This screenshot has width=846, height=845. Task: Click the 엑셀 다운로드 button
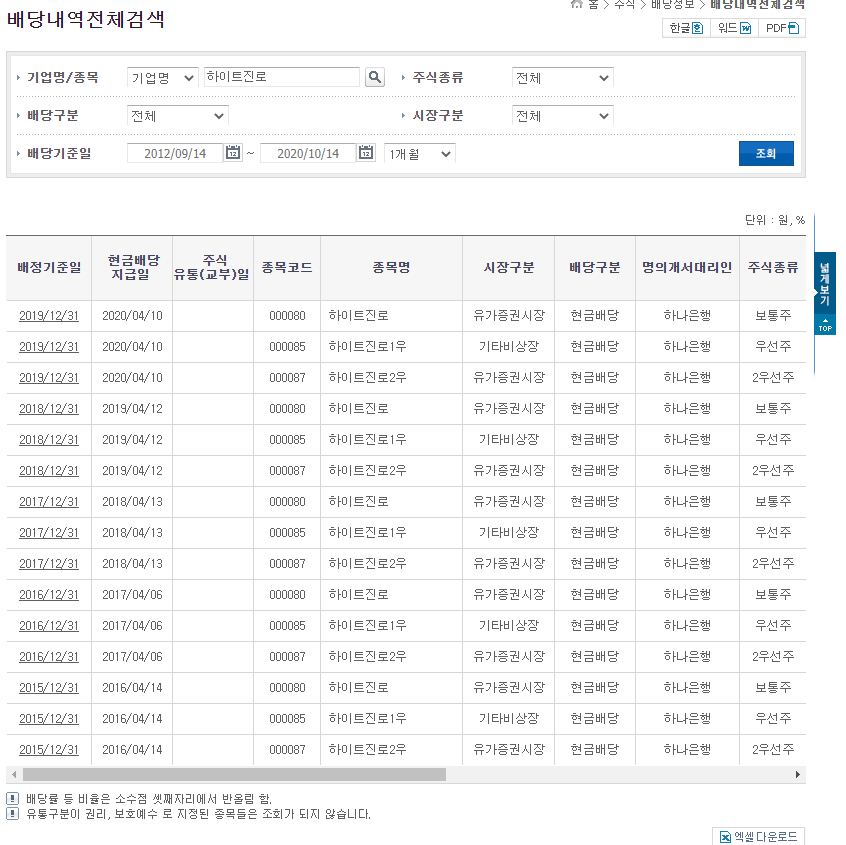point(759,836)
